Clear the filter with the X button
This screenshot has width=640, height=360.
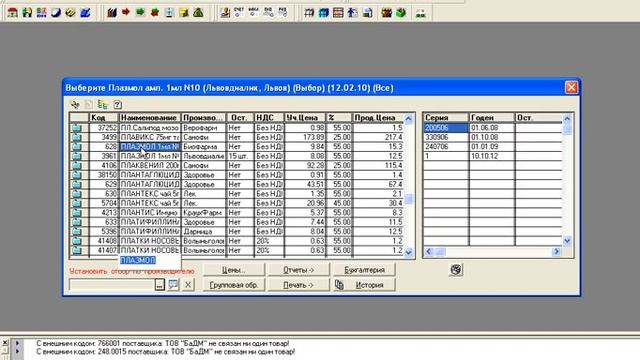(x=188, y=284)
